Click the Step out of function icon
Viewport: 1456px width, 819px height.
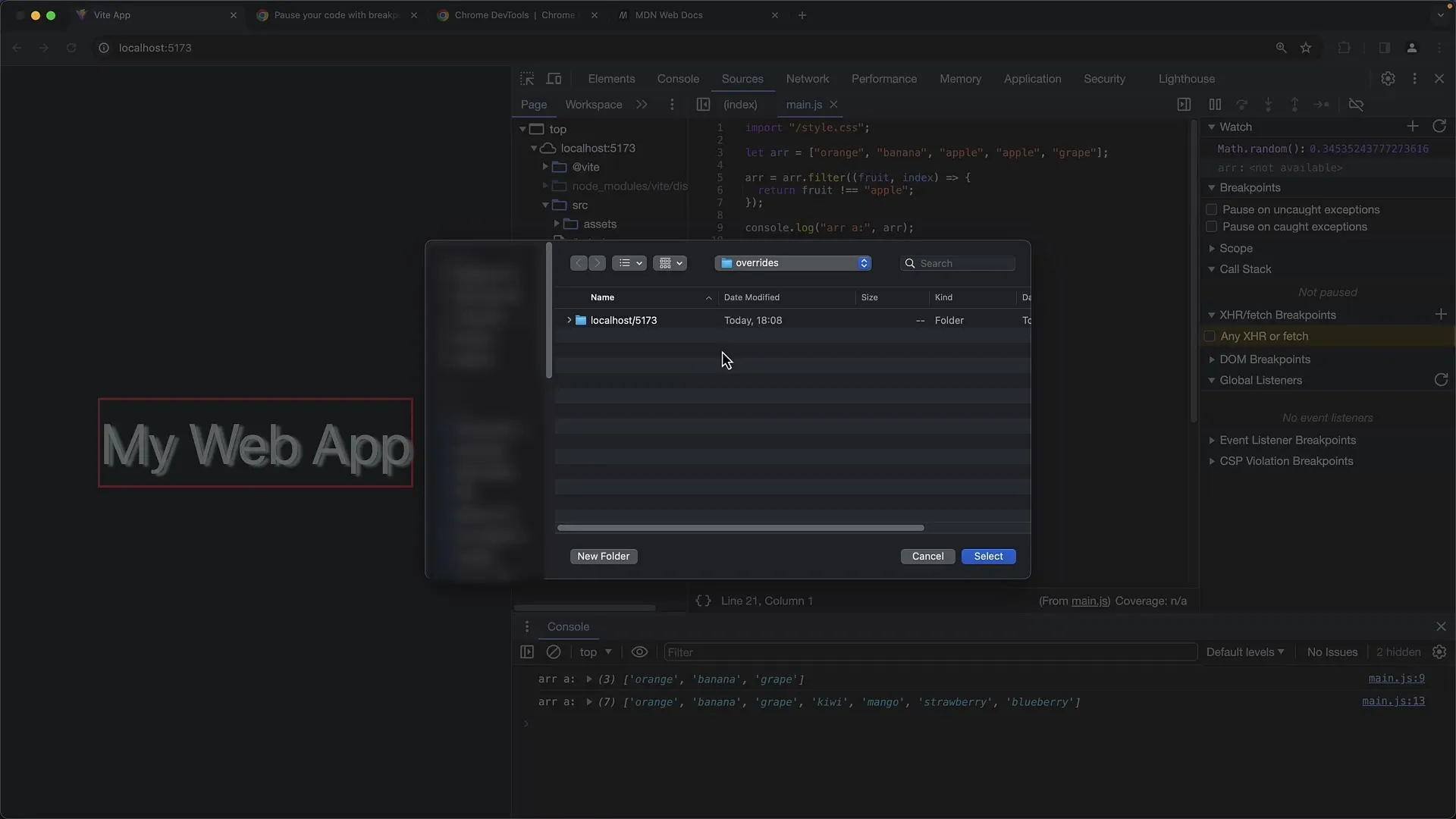1294,105
